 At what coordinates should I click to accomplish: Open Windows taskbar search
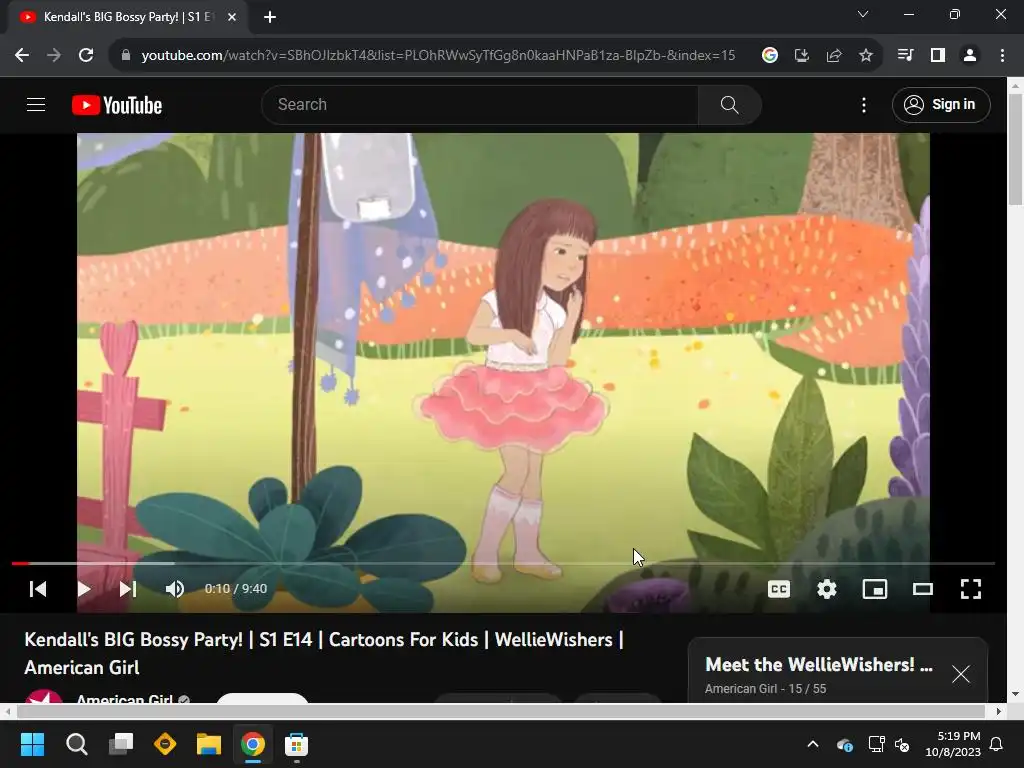[76, 744]
